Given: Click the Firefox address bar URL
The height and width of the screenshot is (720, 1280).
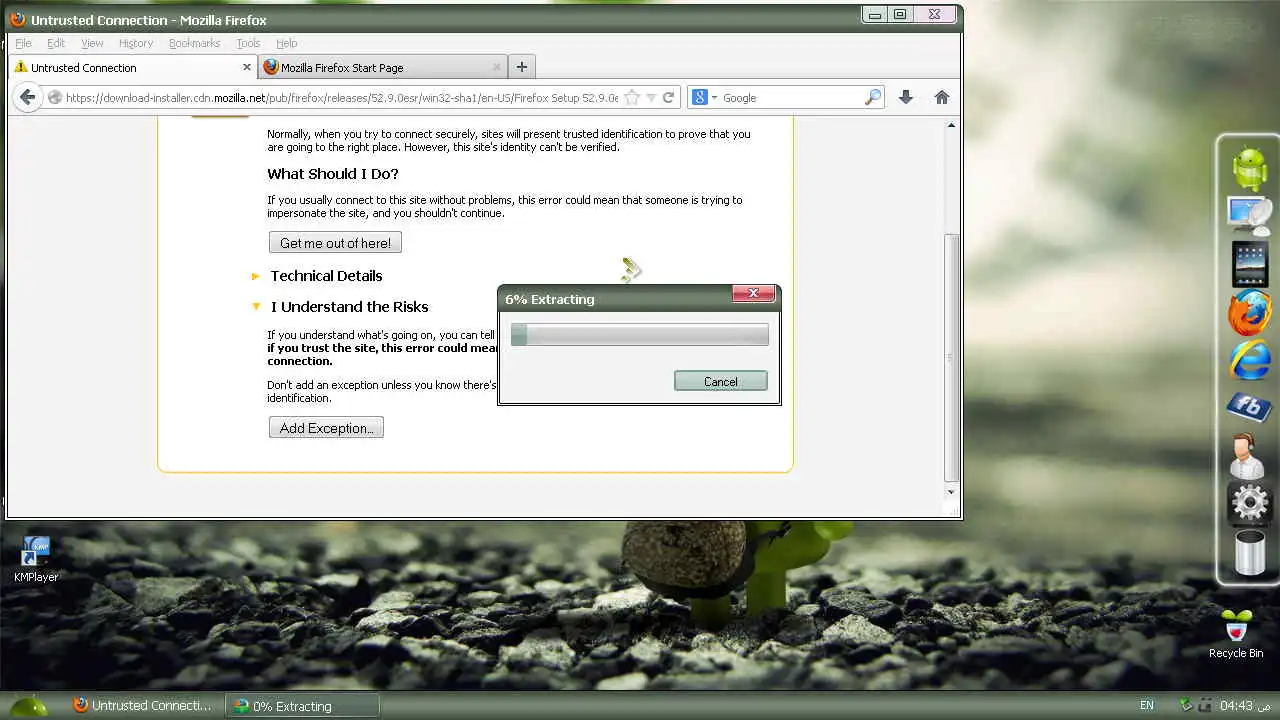Looking at the screenshot, I should coord(341,97).
